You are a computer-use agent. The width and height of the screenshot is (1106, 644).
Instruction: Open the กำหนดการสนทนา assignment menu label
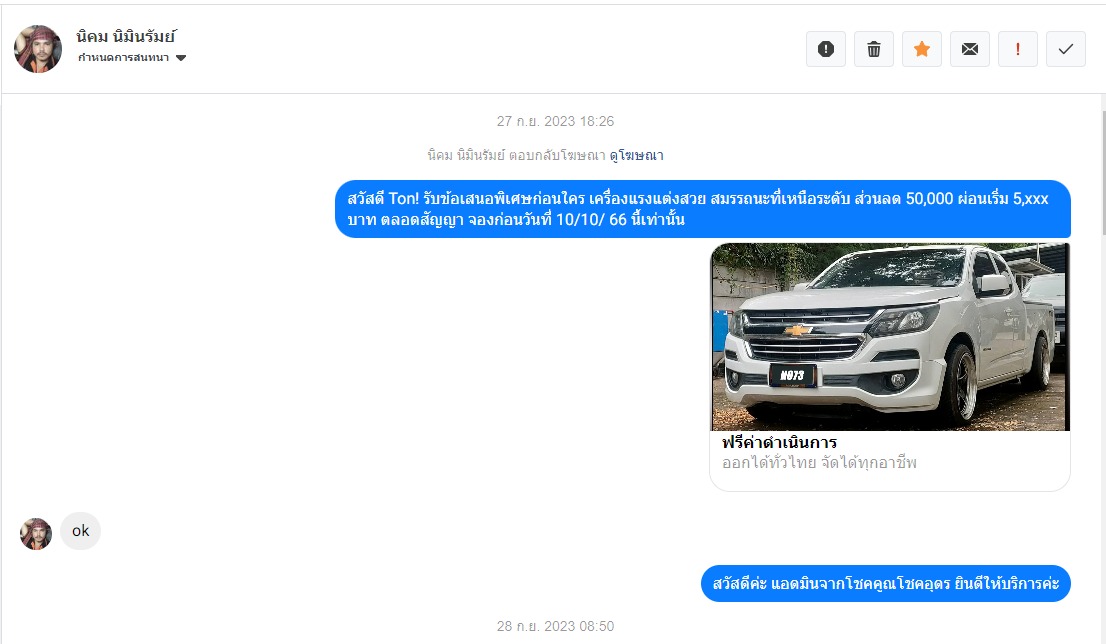click(x=123, y=58)
